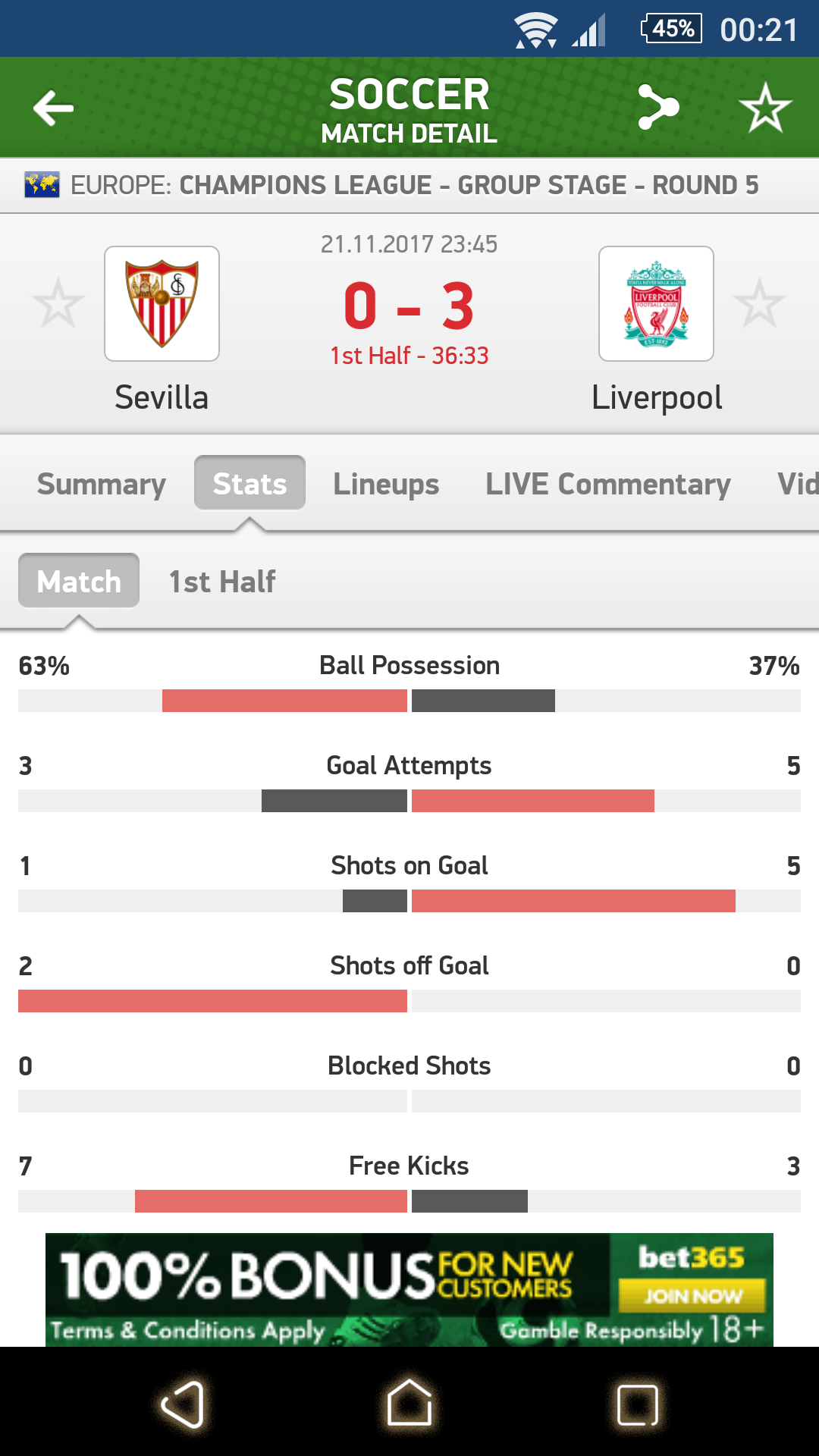Tap Android home navigation button

click(x=409, y=1403)
